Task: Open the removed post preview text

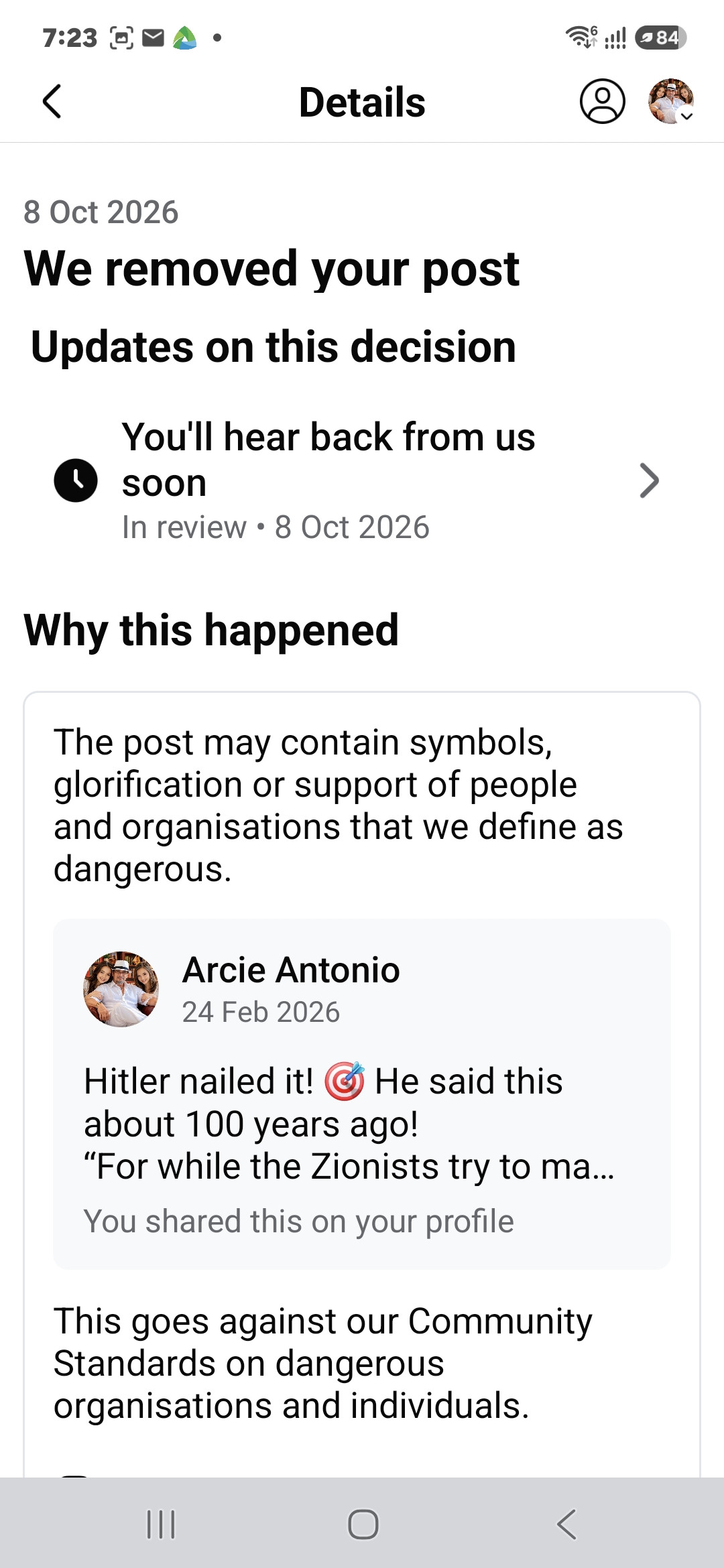Action: [x=349, y=1124]
